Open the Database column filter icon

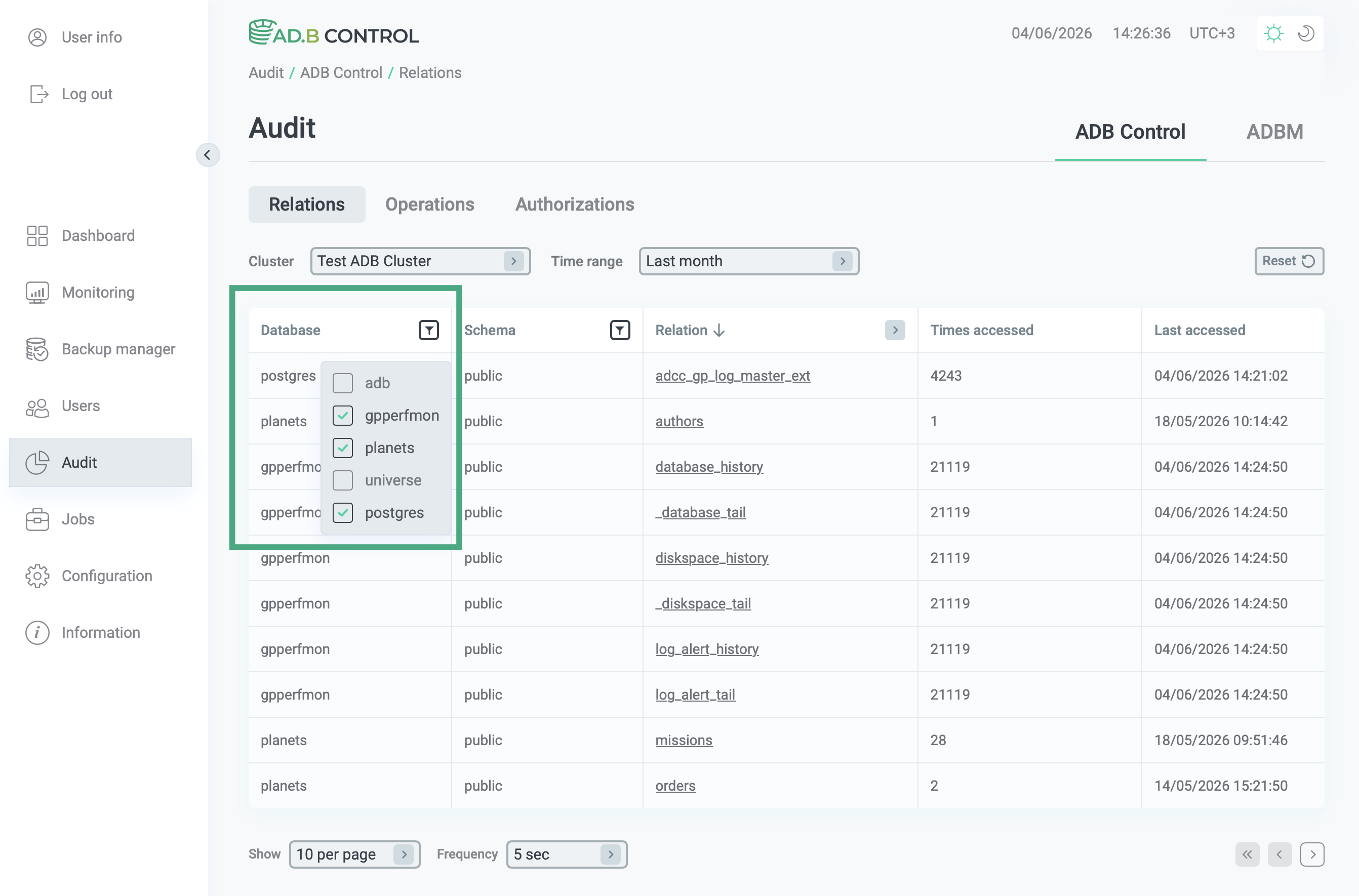(429, 330)
